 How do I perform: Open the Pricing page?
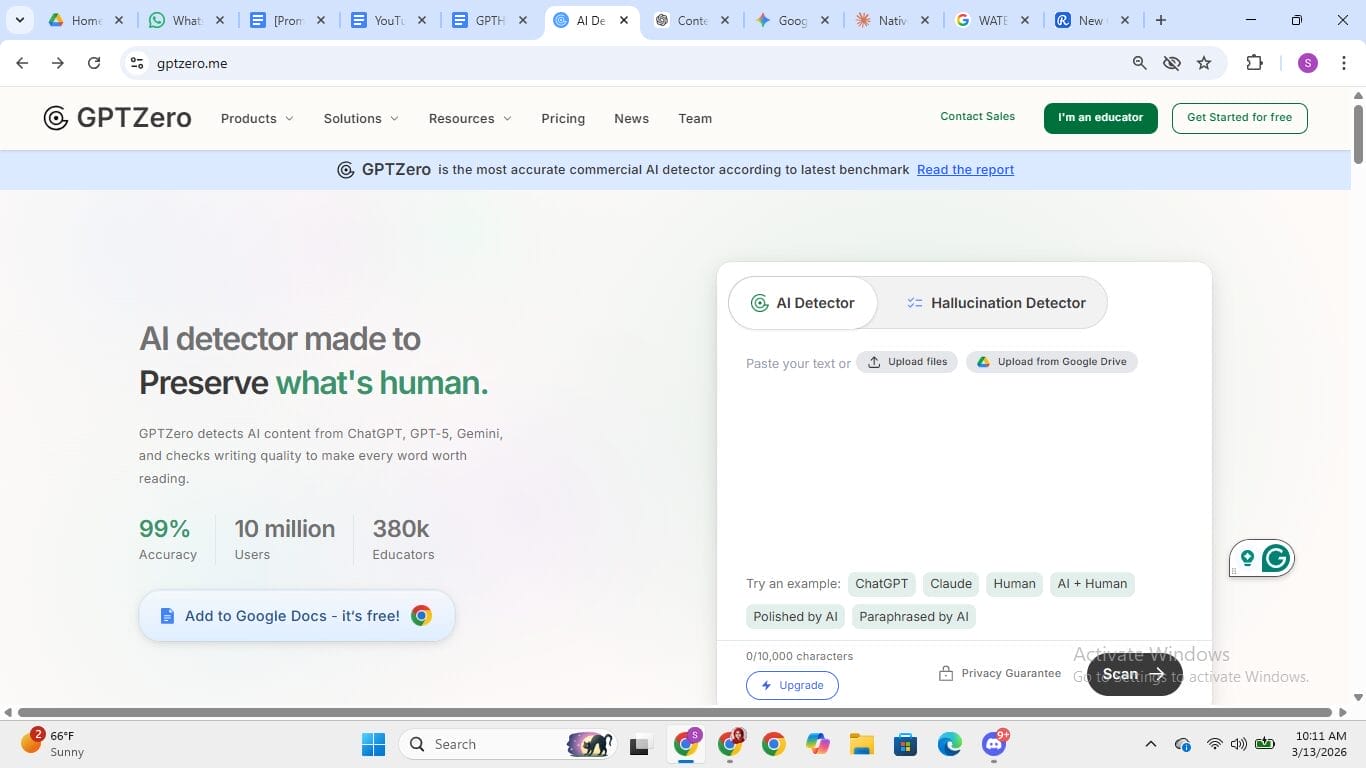tap(563, 118)
